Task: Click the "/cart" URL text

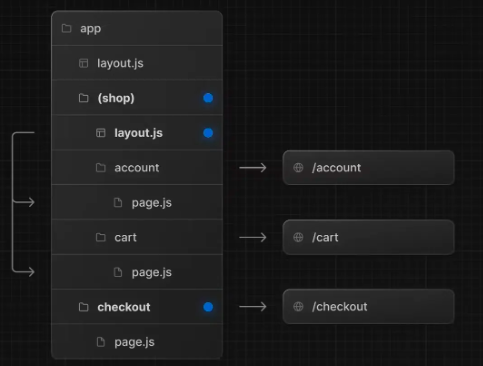Action: tap(325, 237)
